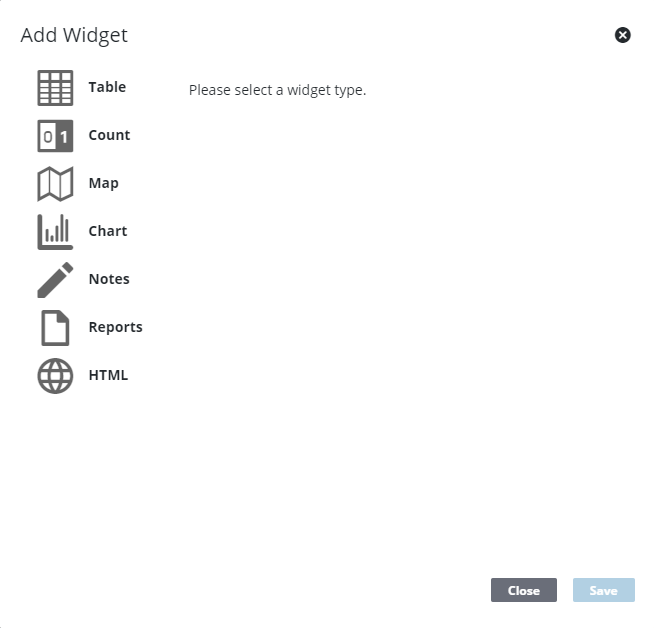
Task: Choose the HTML globe icon
Action: pos(55,376)
